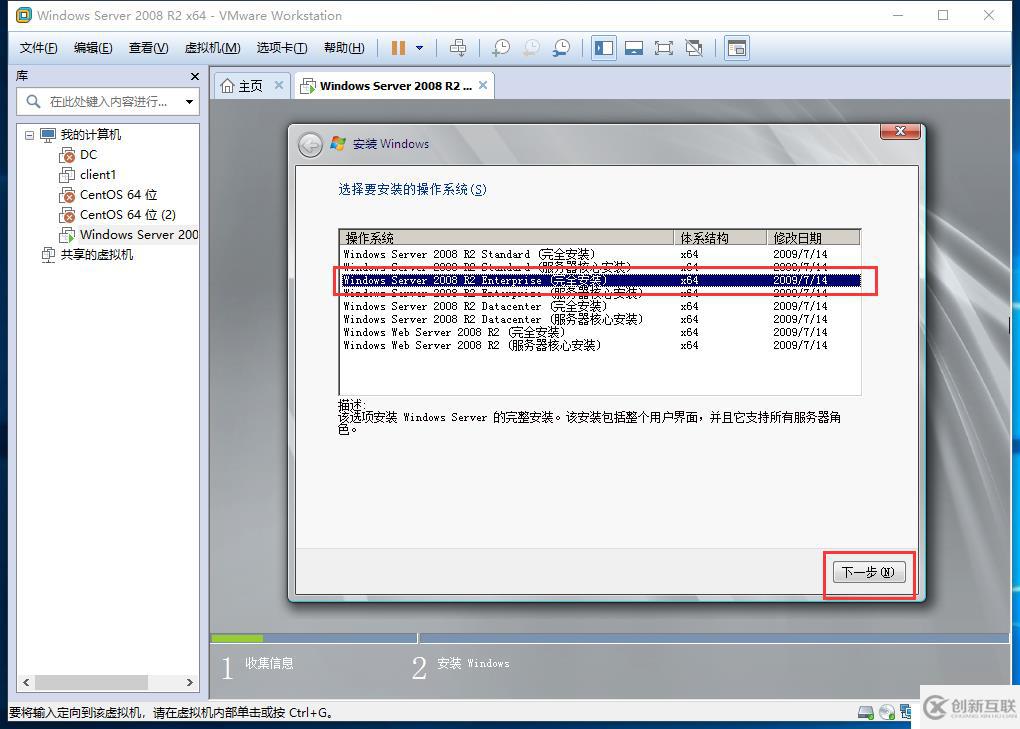Image resolution: width=1020 pixels, height=729 pixels.
Task: Enter full screen mode icon
Action: pyautogui.click(x=664, y=47)
